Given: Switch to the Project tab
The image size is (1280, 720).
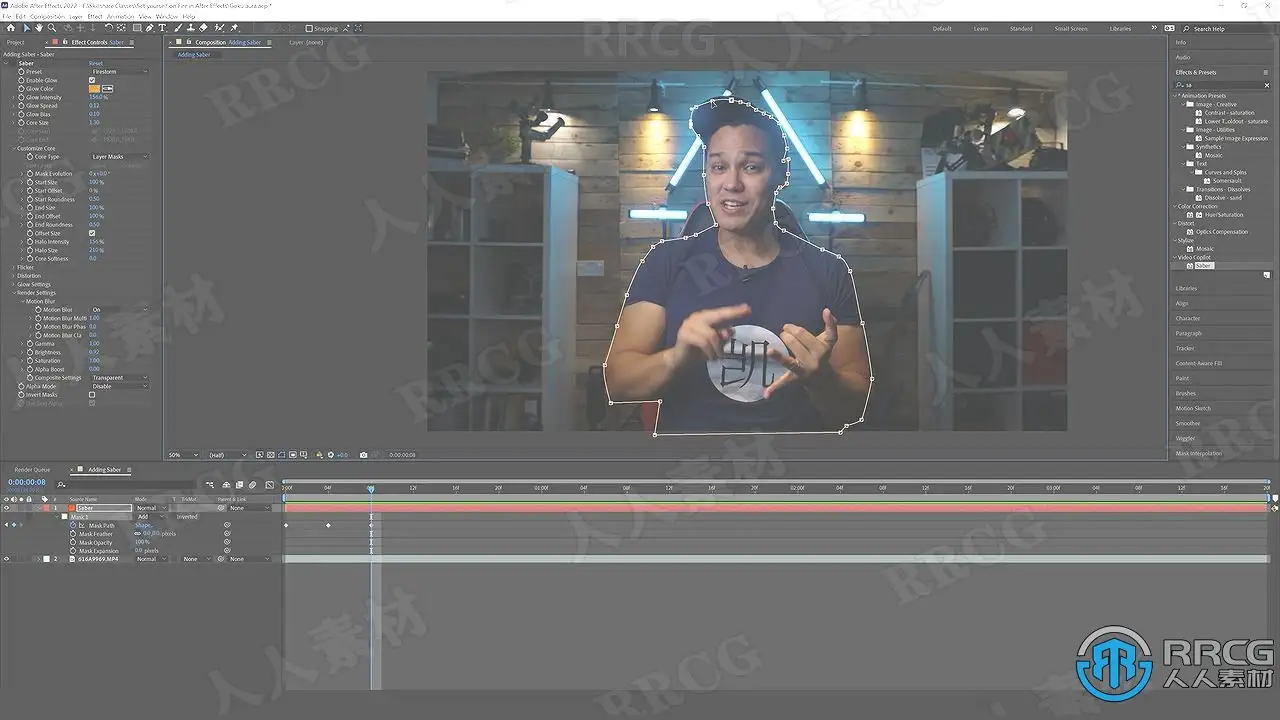Looking at the screenshot, I should pos(15,42).
